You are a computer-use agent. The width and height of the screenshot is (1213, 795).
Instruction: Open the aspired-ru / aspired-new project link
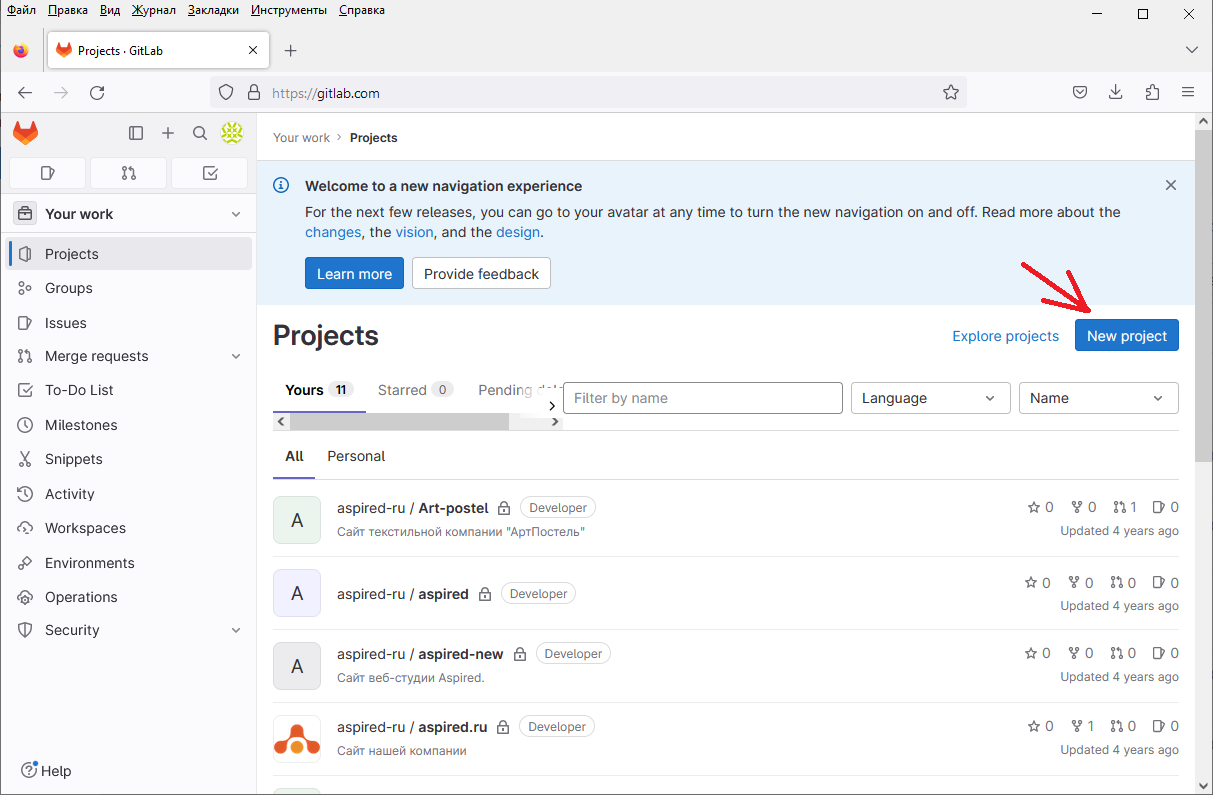click(420, 654)
